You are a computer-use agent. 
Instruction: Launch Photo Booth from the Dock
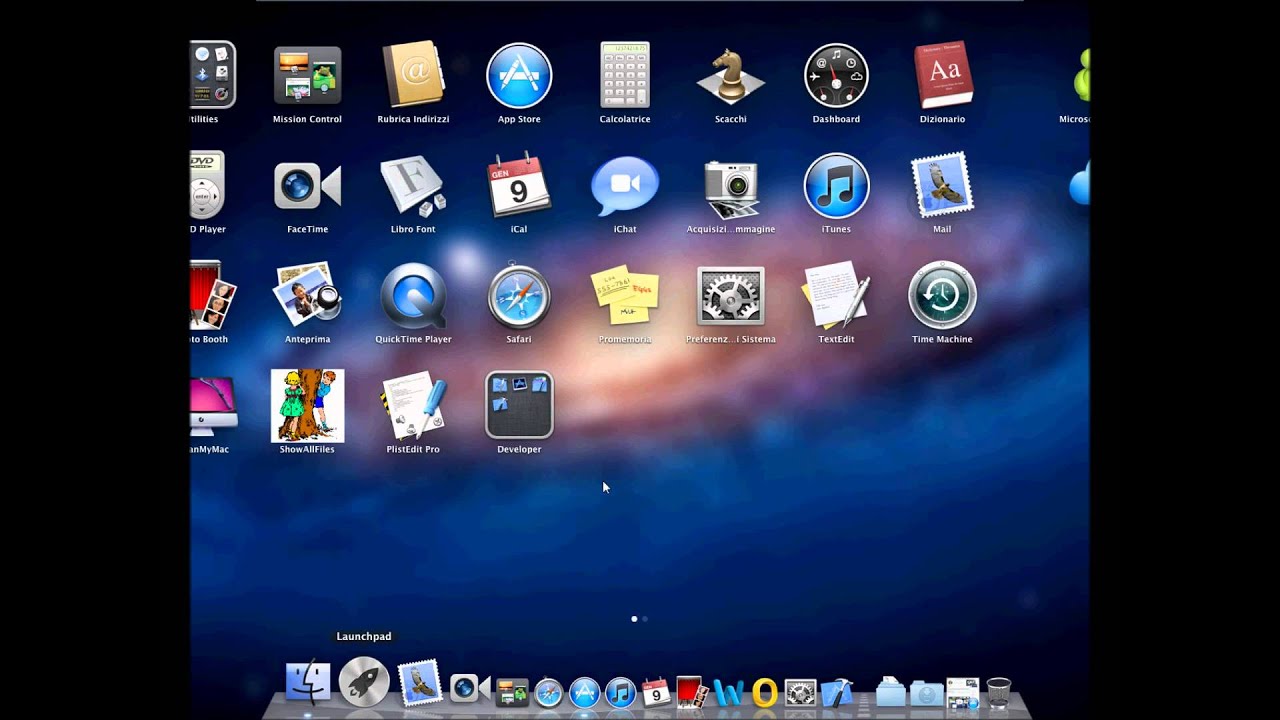(x=692, y=692)
